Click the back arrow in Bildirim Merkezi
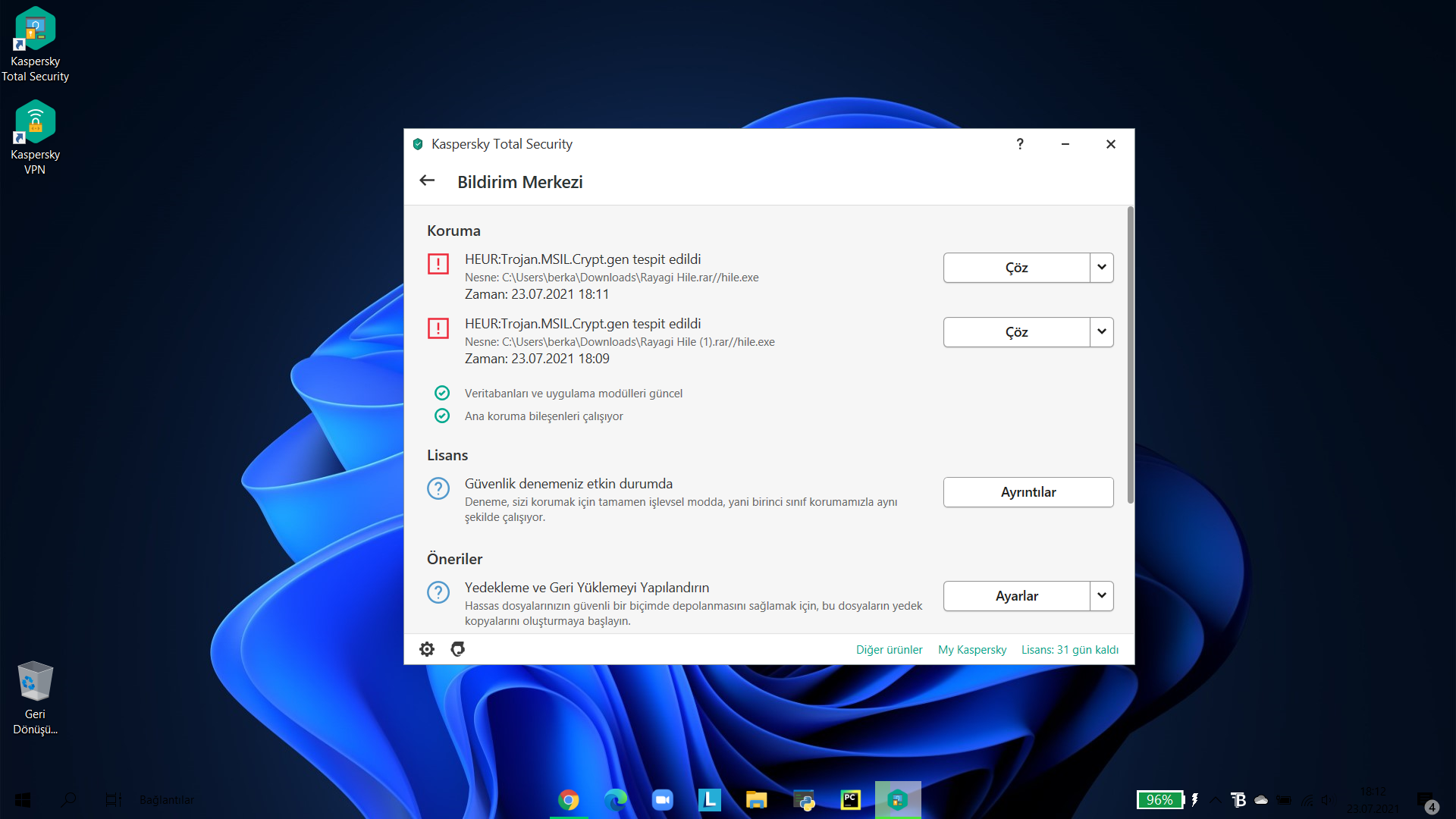The height and width of the screenshot is (819, 1456). click(x=427, y=180)
